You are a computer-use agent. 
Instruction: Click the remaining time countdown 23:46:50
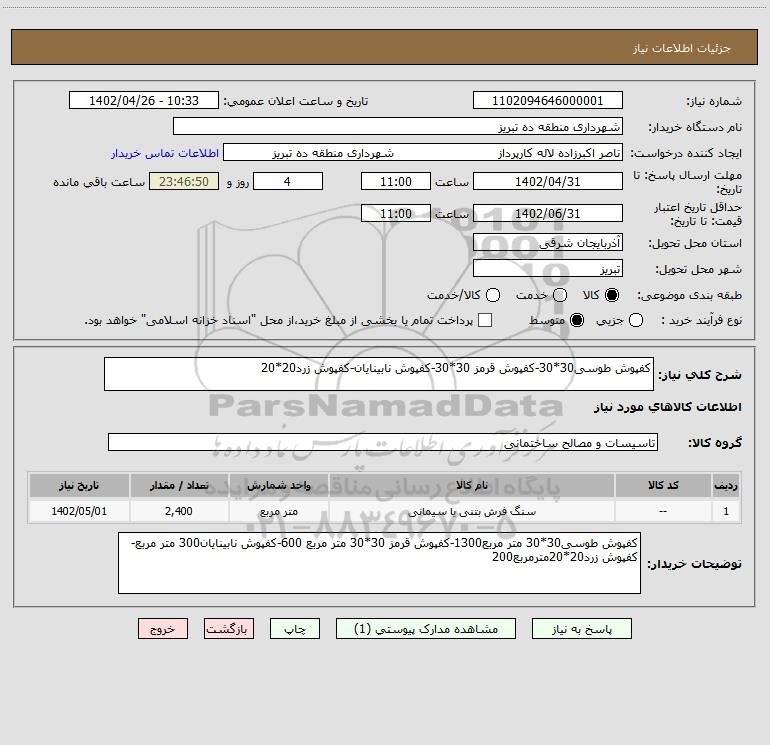click(x=184, y=181)
